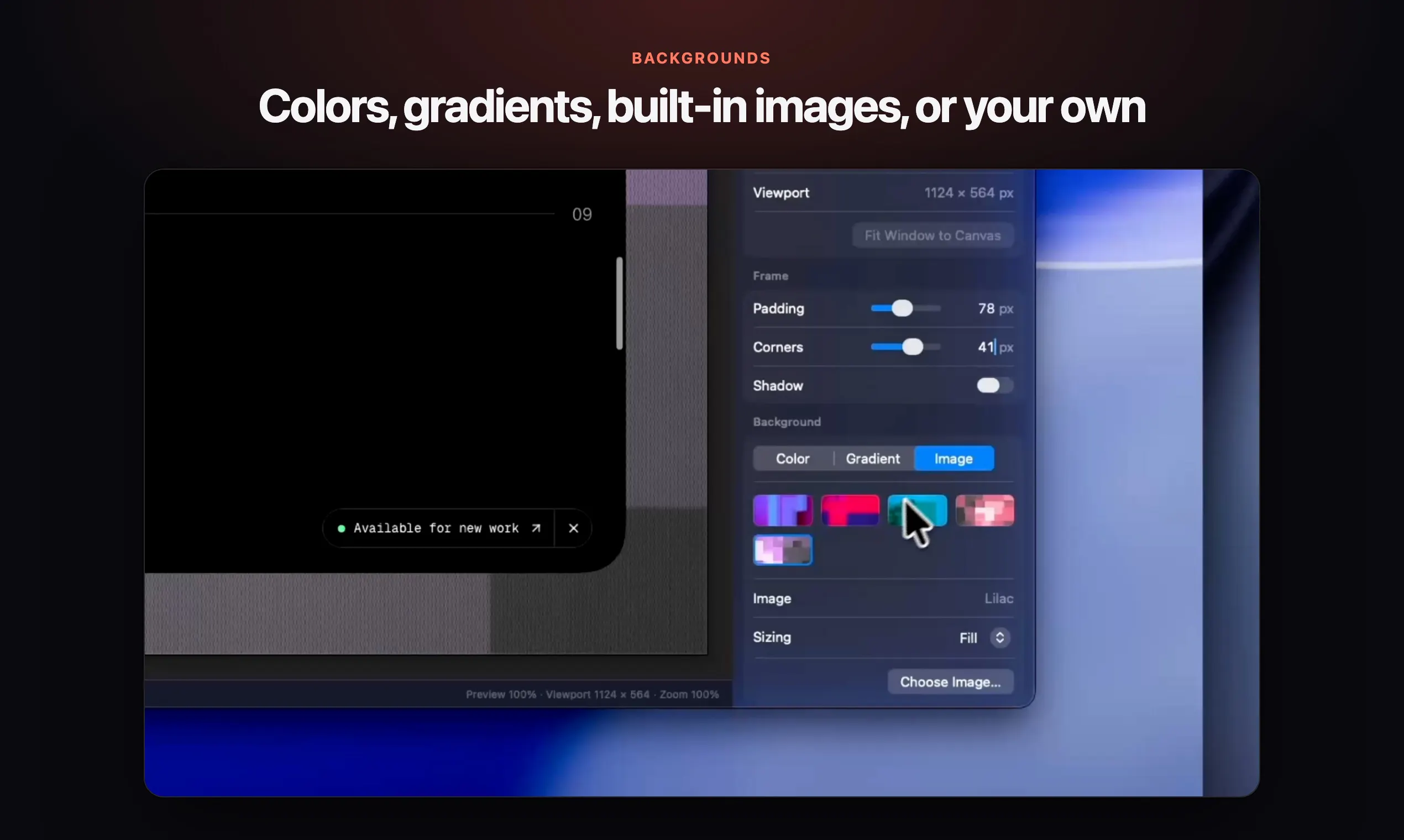Switch to the Gradient background tab
The height and width of the screenshot is (840, 1404).
(x=872, y=459)
